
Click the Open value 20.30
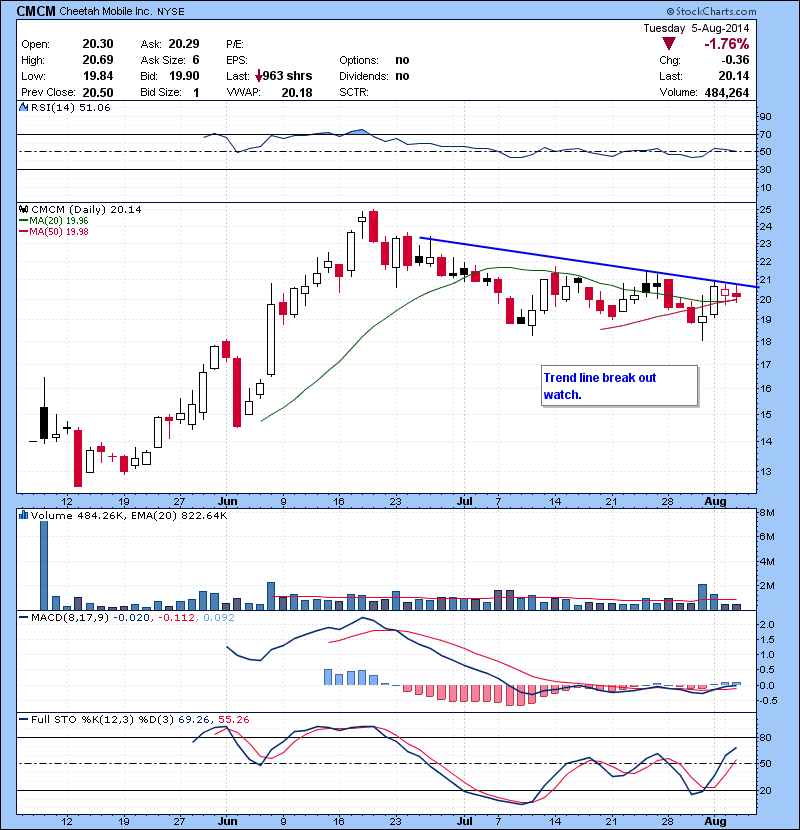(x=98, y=44)
